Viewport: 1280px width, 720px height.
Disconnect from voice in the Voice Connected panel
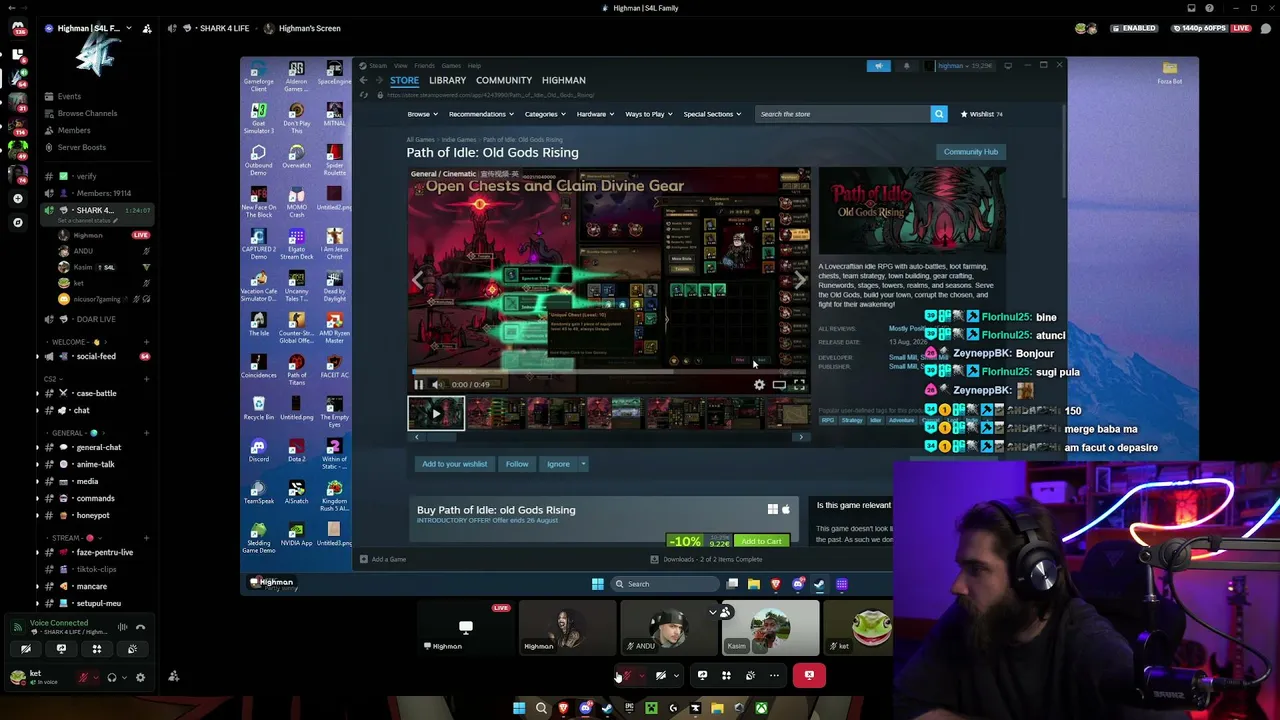(x=140, y=627)
